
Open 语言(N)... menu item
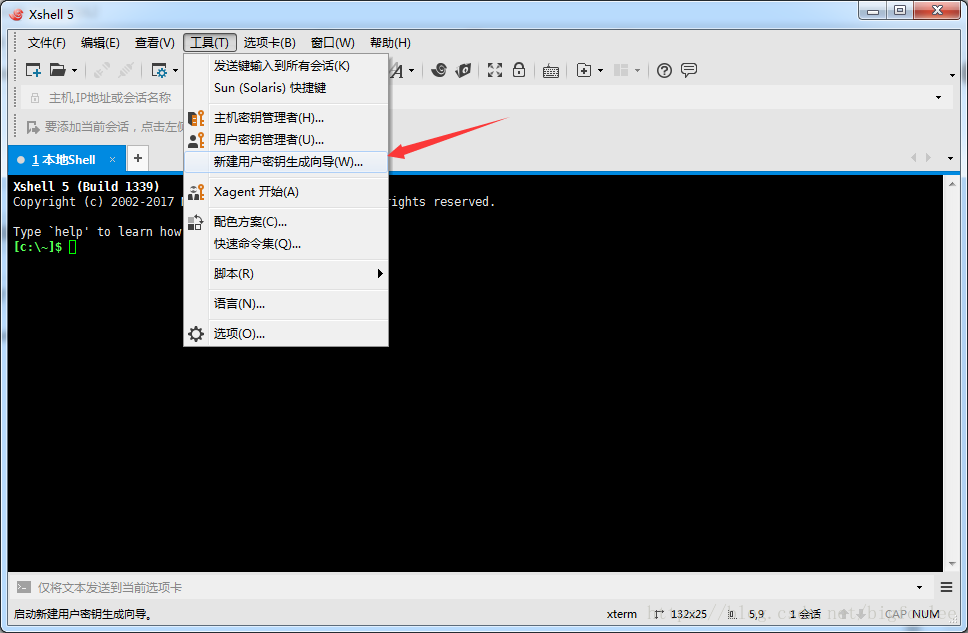pos(286,304)
